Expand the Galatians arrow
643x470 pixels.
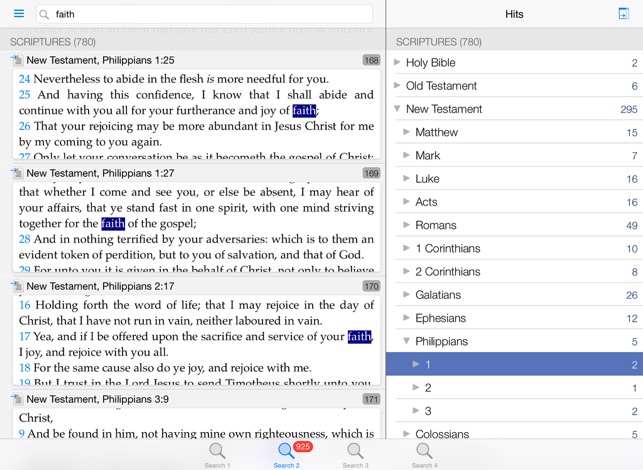(406, 294)
